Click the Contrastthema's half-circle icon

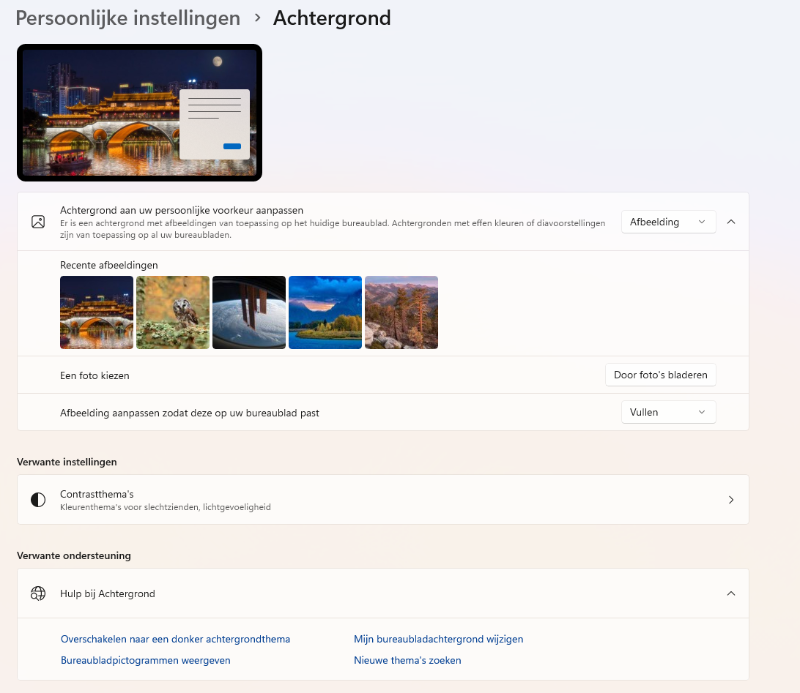click(38, 499)
